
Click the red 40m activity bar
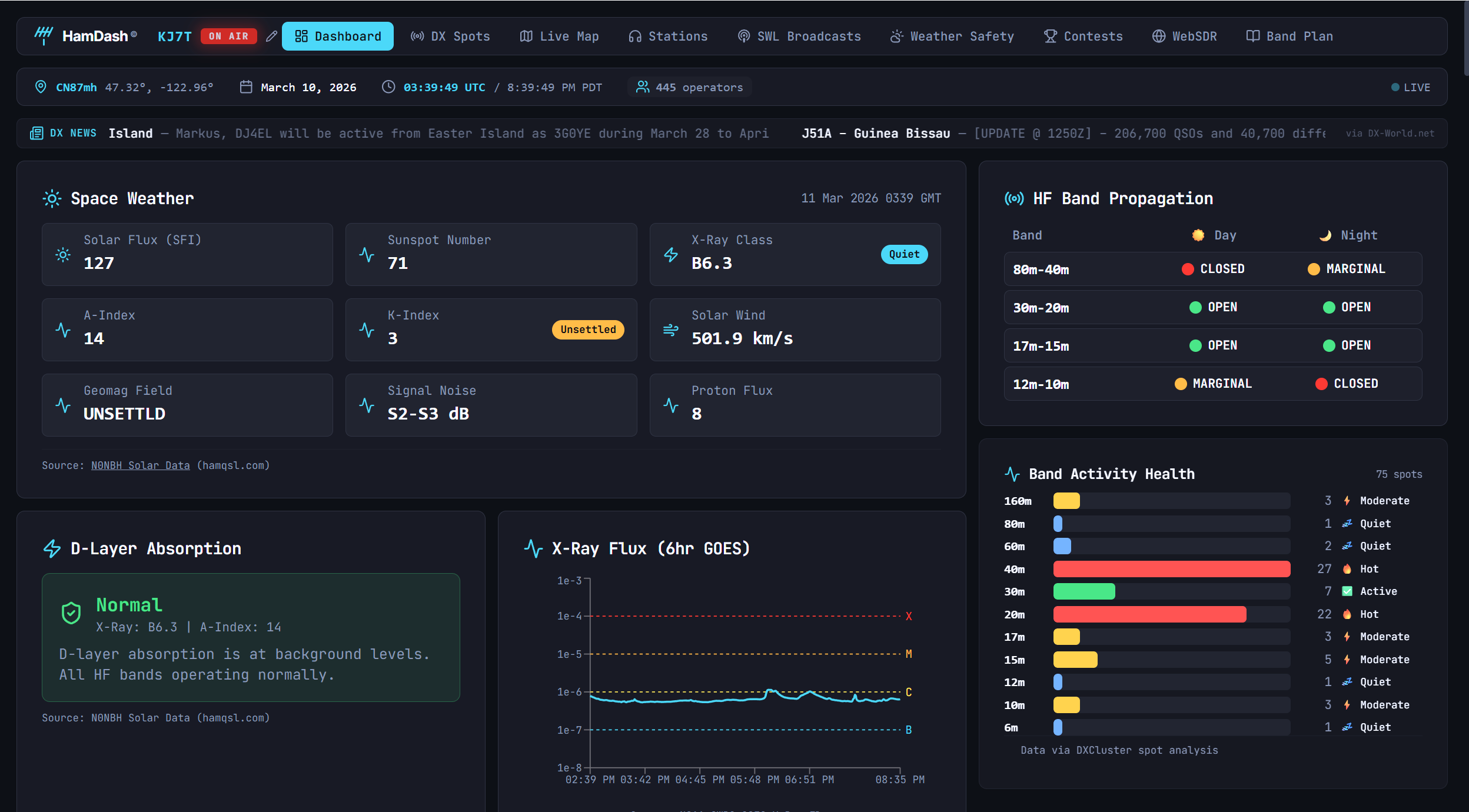click(x=1171, y=569)
